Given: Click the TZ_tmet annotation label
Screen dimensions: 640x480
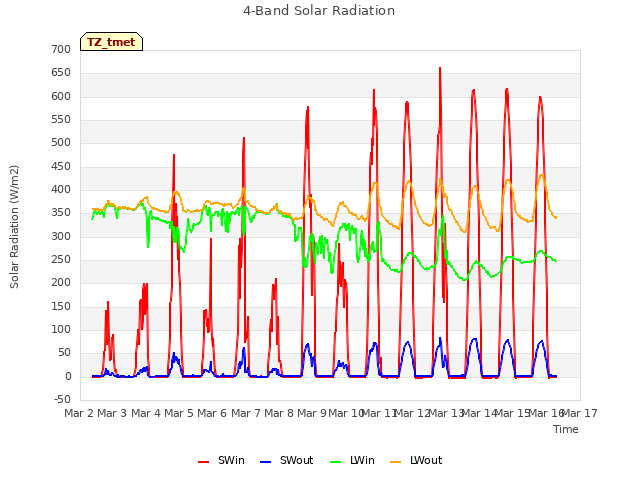Looking at the screenshot, I should pos(111,42).
